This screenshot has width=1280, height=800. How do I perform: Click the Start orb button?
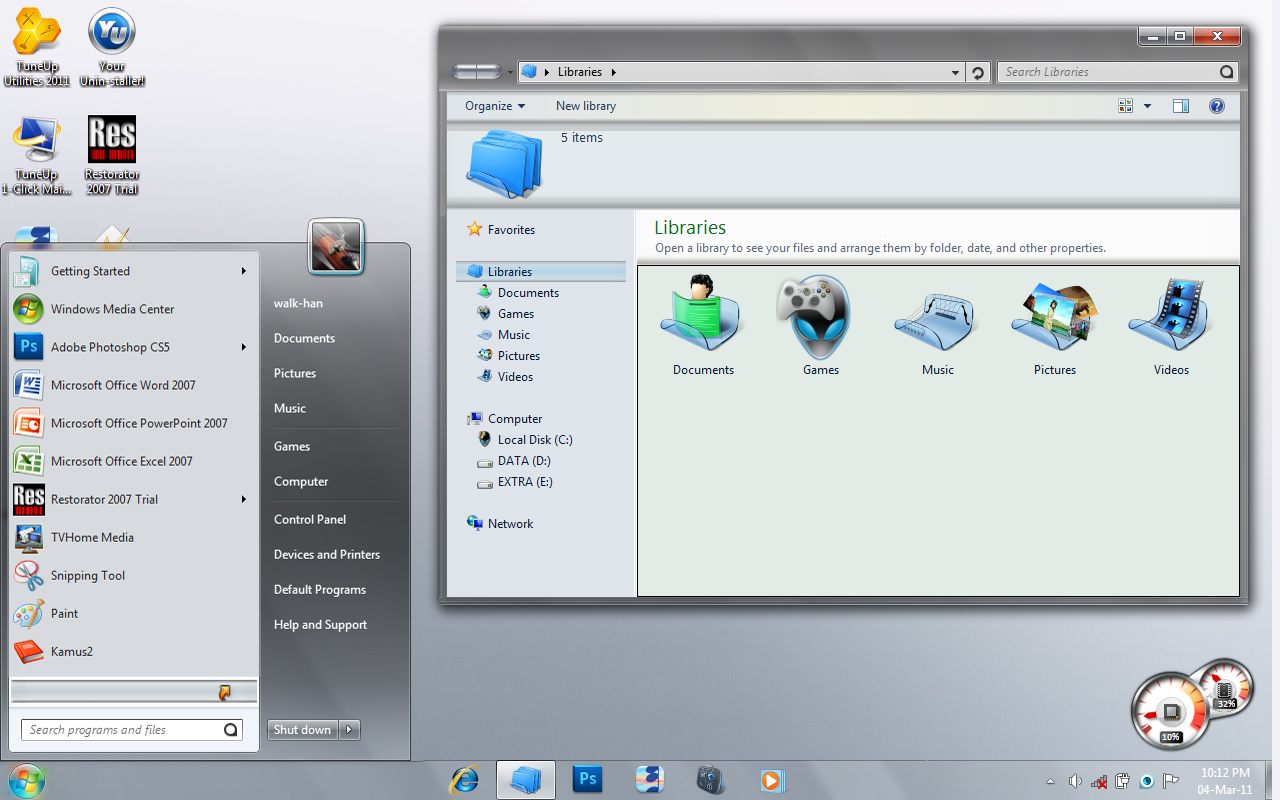click(25, 780)
